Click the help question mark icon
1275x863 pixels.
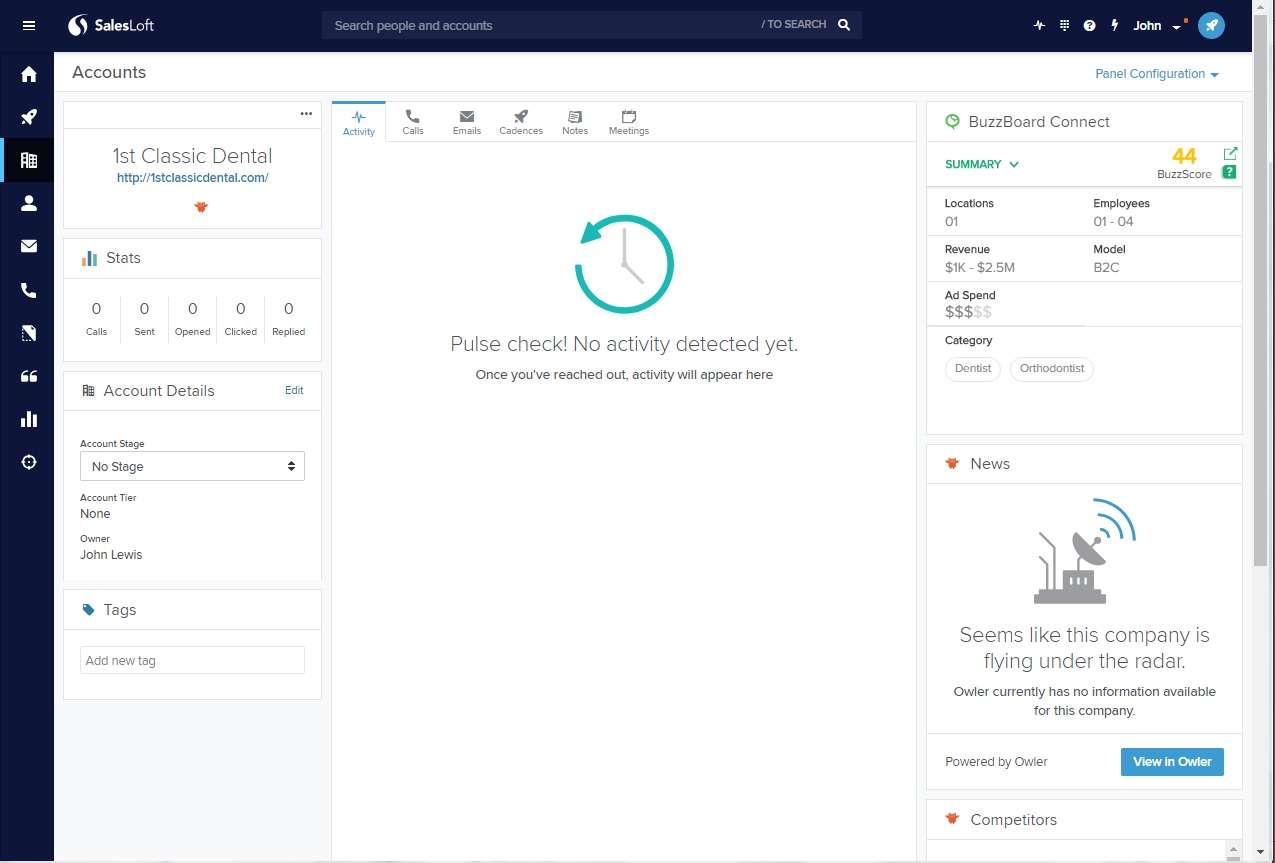coord(1090,26)
